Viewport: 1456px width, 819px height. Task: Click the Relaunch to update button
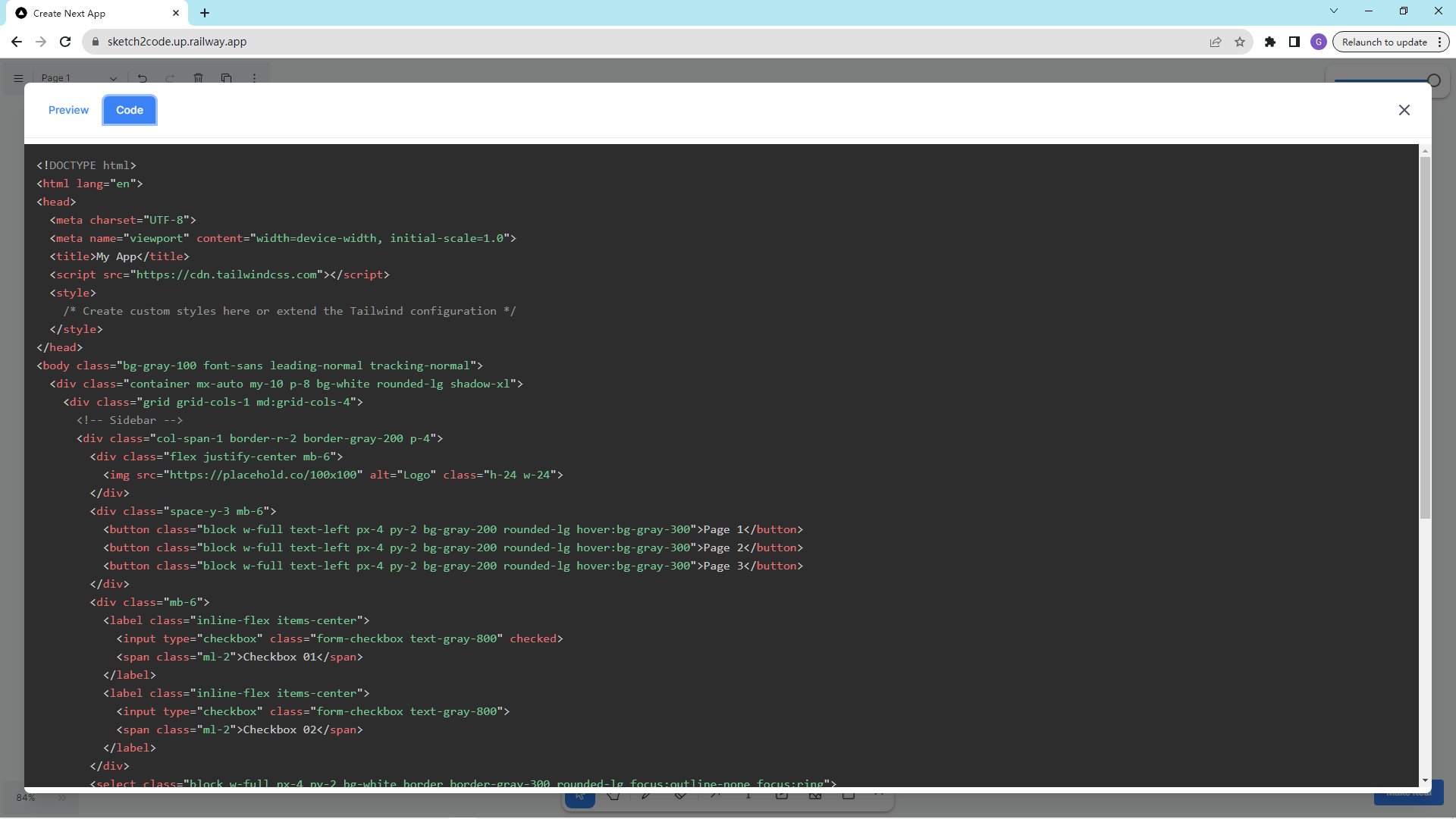[1384, 42]
